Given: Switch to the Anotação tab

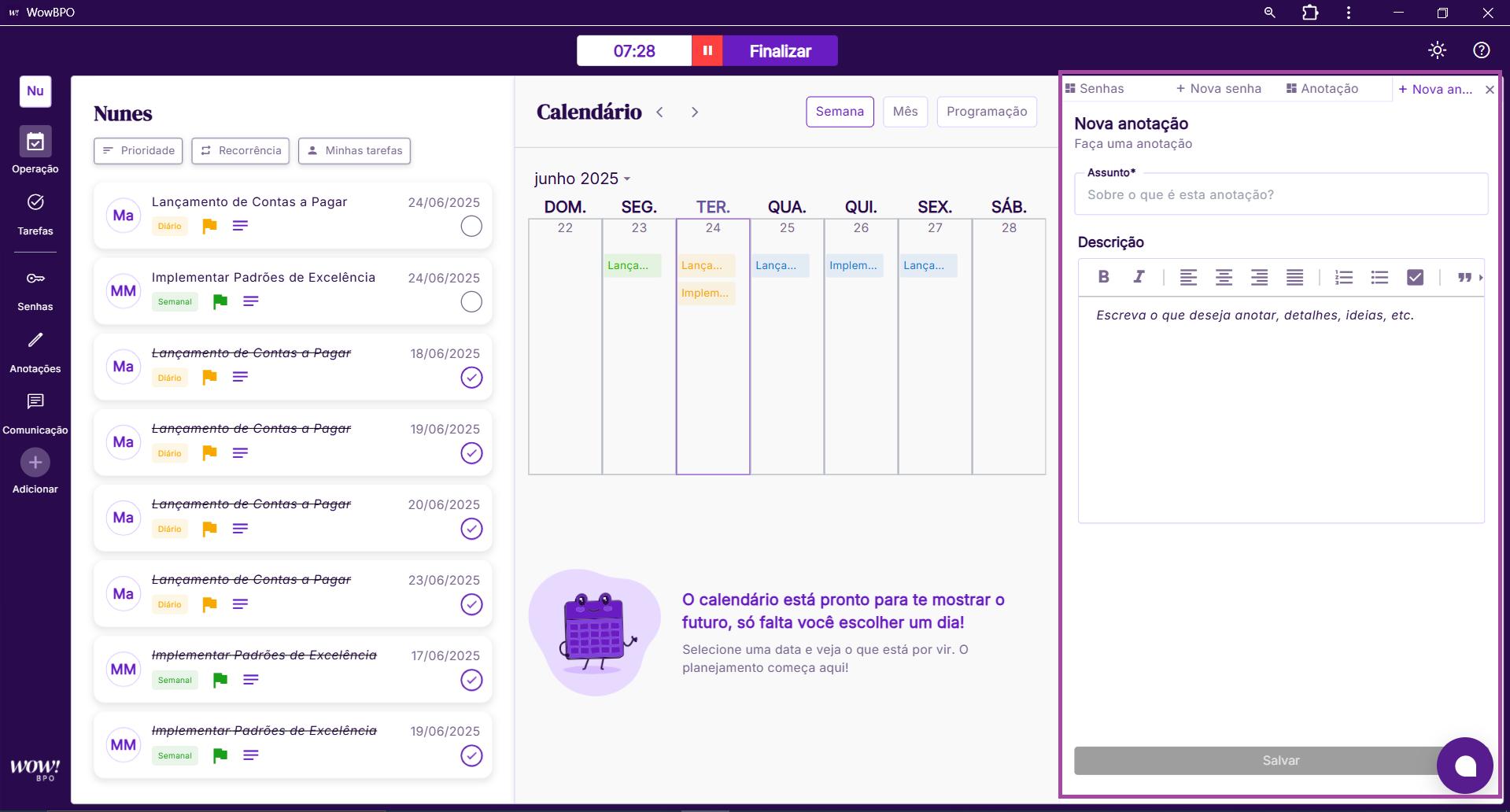Looking at the screenshot, I should (x=1323, y=89).
